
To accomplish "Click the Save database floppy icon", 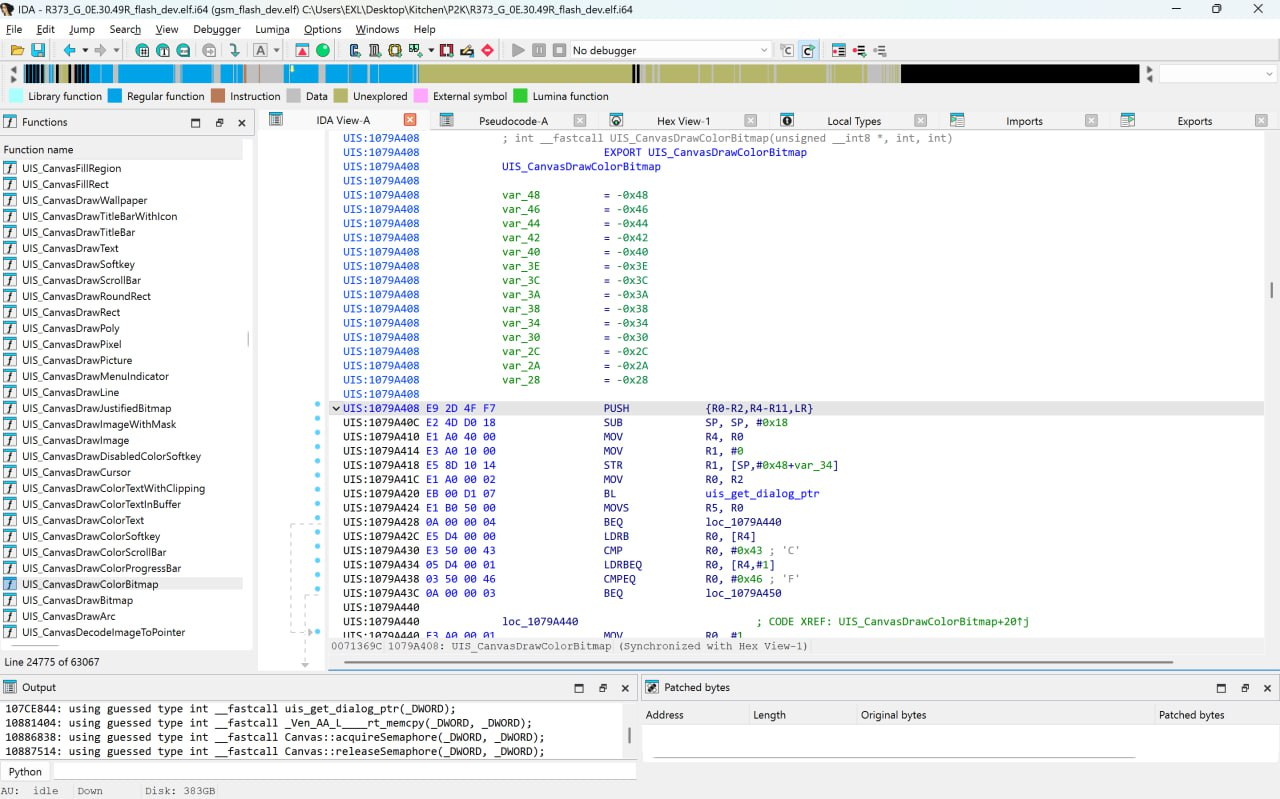I will (38, 50).
